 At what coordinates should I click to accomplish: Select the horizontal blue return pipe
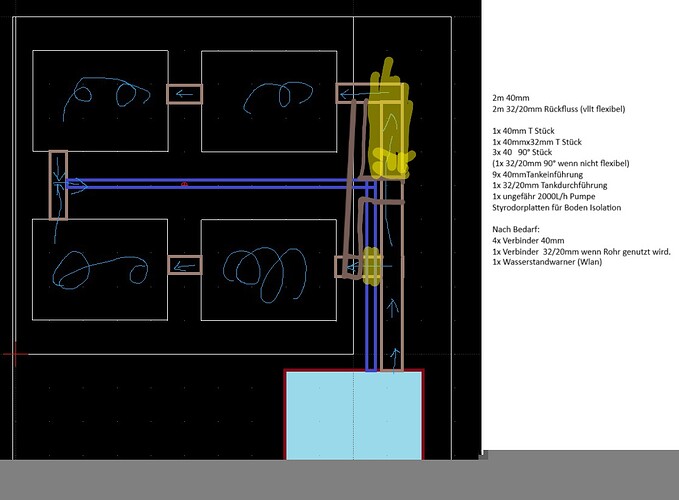point(220,184)
